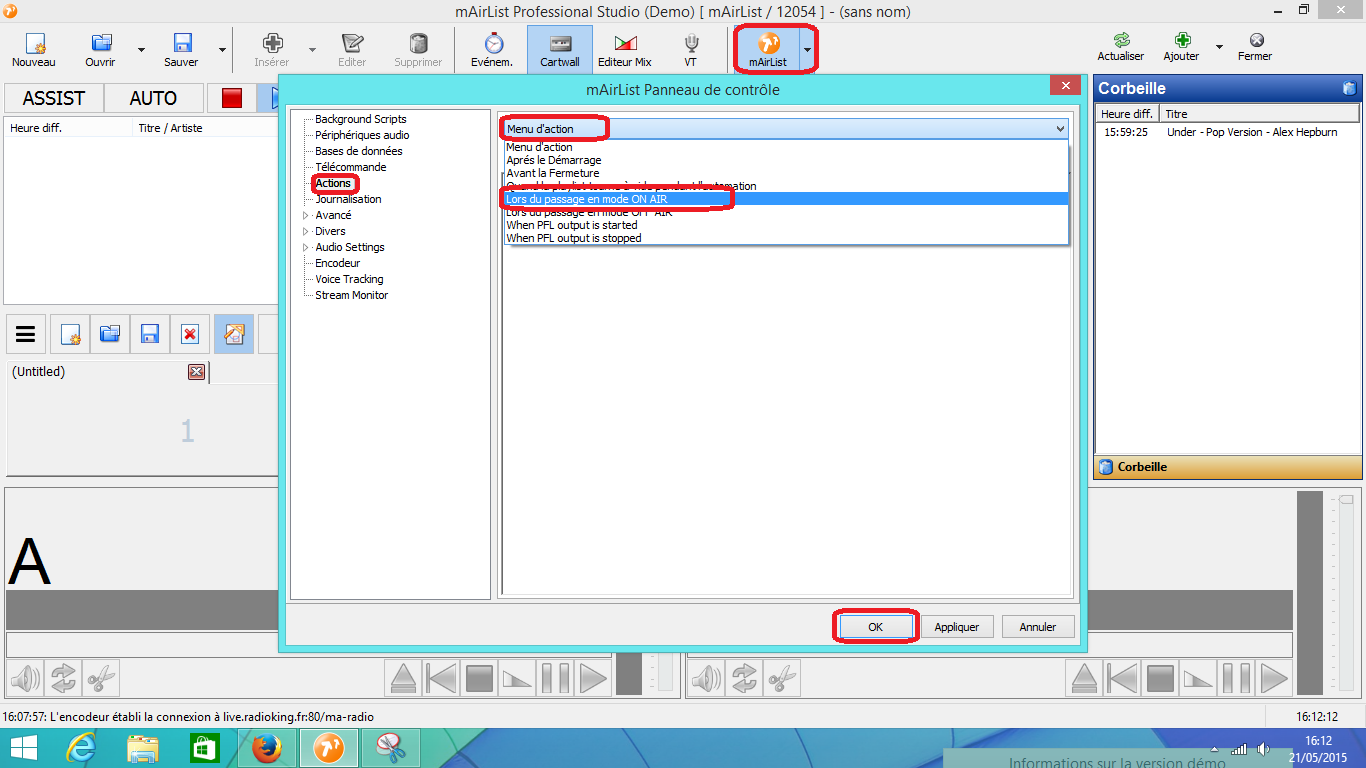The image size is (1366, 768).
Task: Expand the Divers tree node
Action: coord(307,231)
